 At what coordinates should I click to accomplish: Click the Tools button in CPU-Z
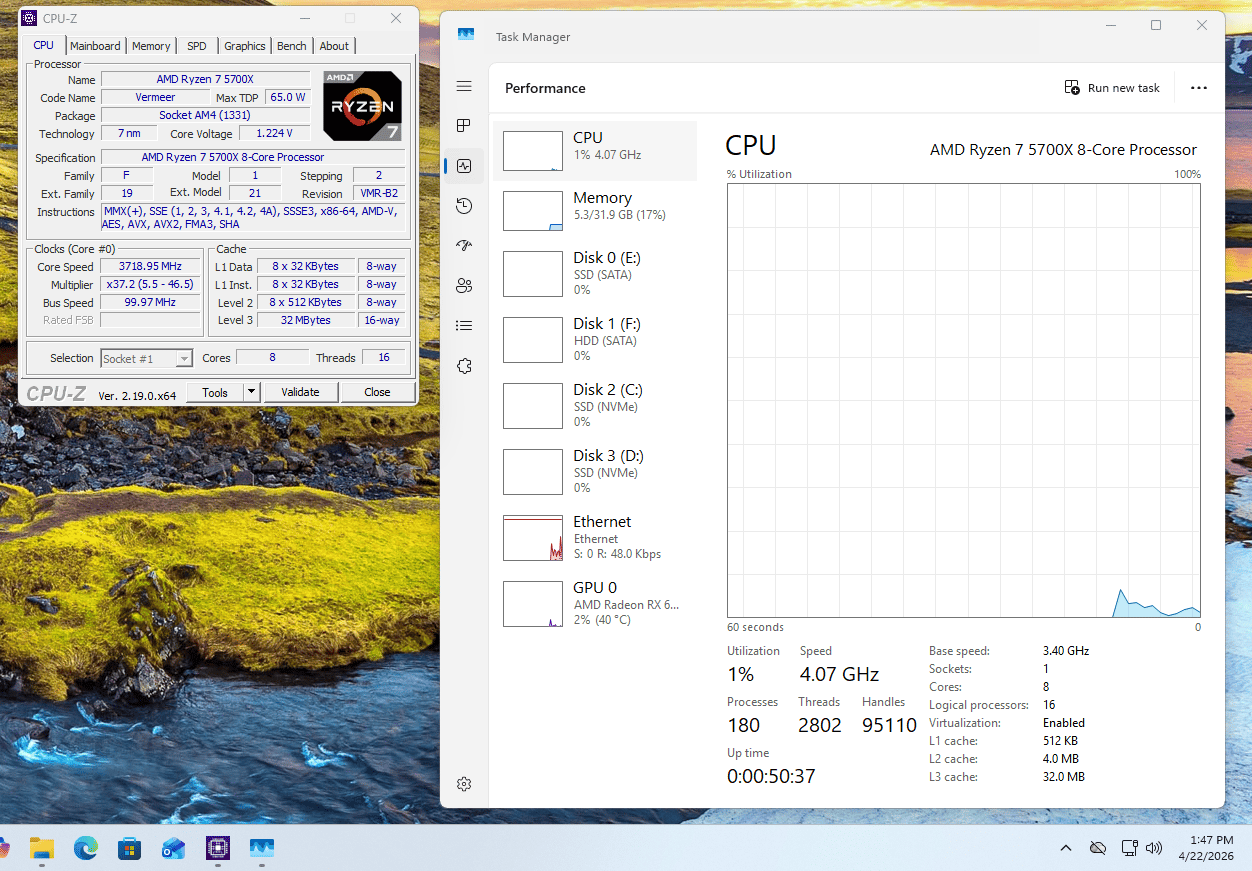(215, 392)
